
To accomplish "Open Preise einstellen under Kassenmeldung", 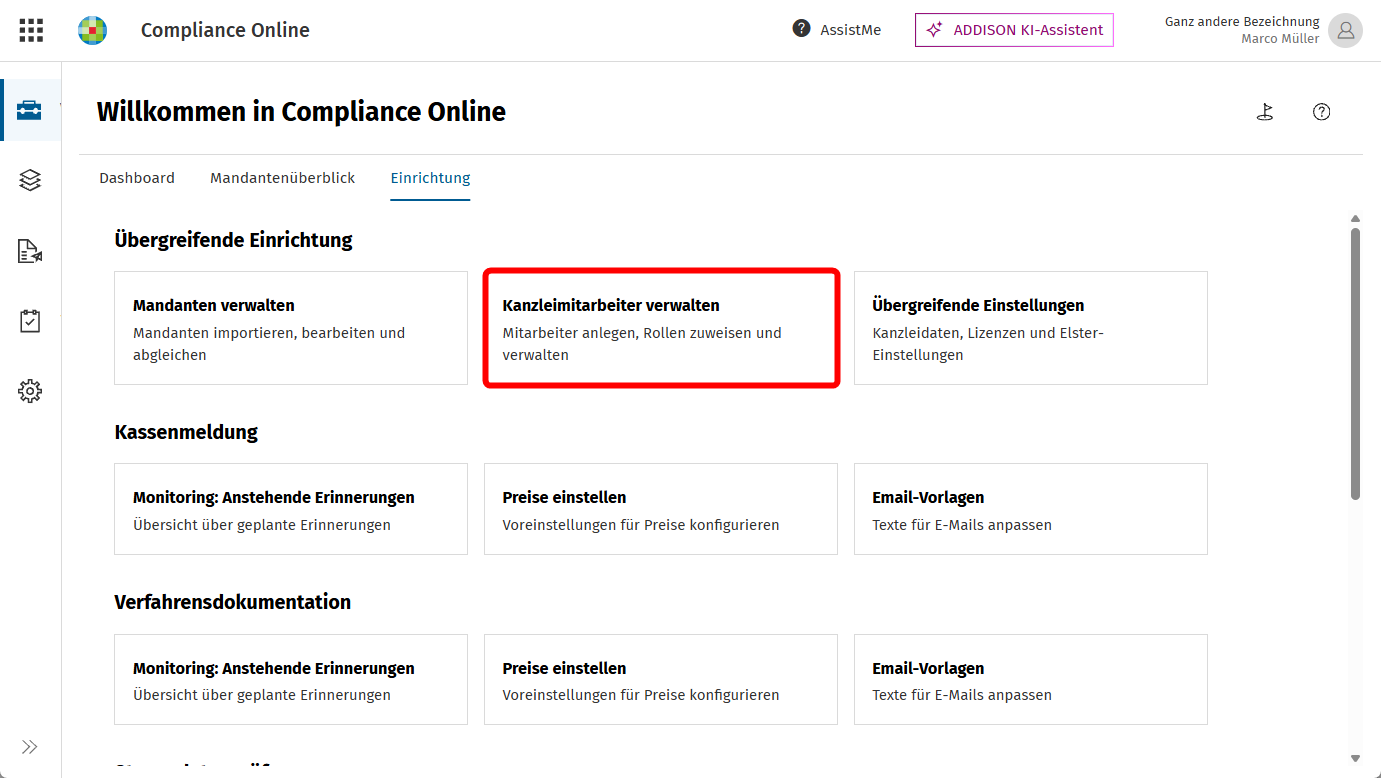I will 661,509.
